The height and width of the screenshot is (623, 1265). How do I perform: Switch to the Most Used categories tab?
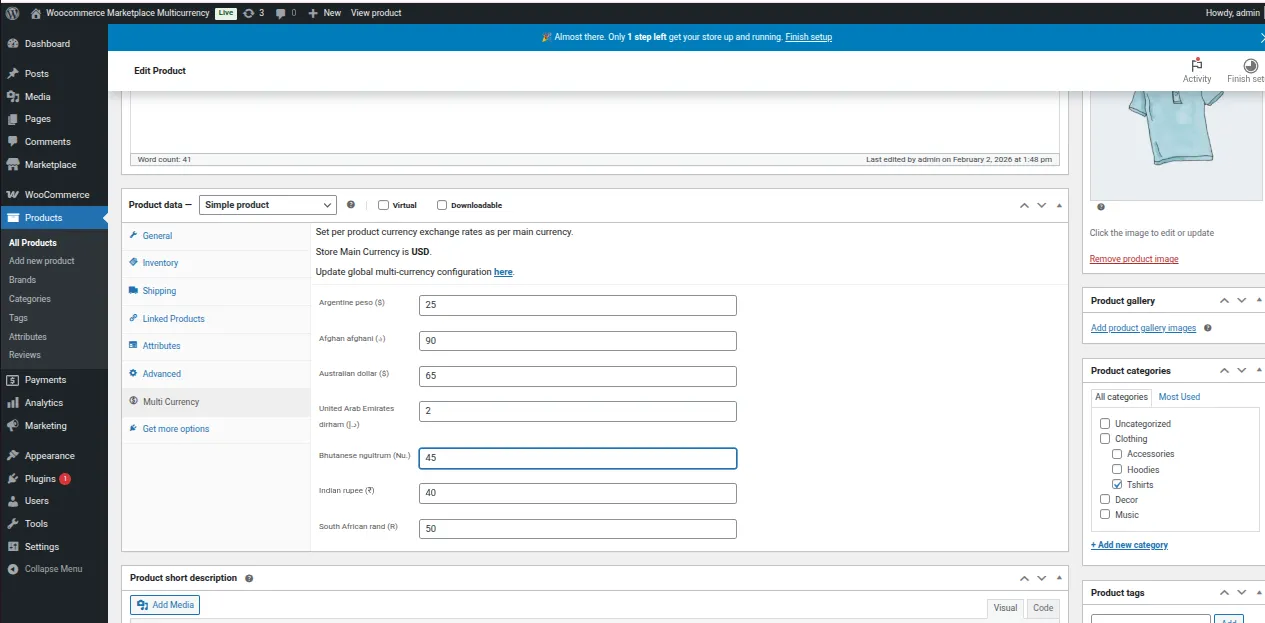tap(1179, 397)
